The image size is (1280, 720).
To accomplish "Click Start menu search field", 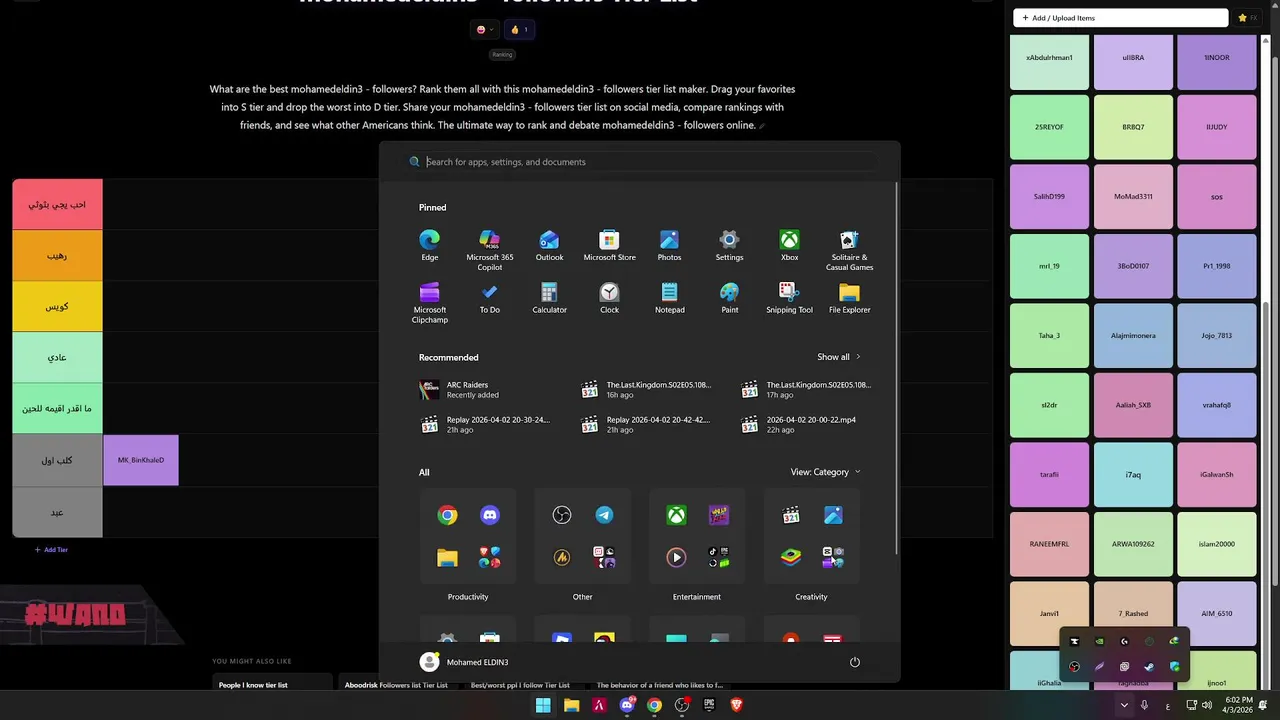I will [640, 162].
